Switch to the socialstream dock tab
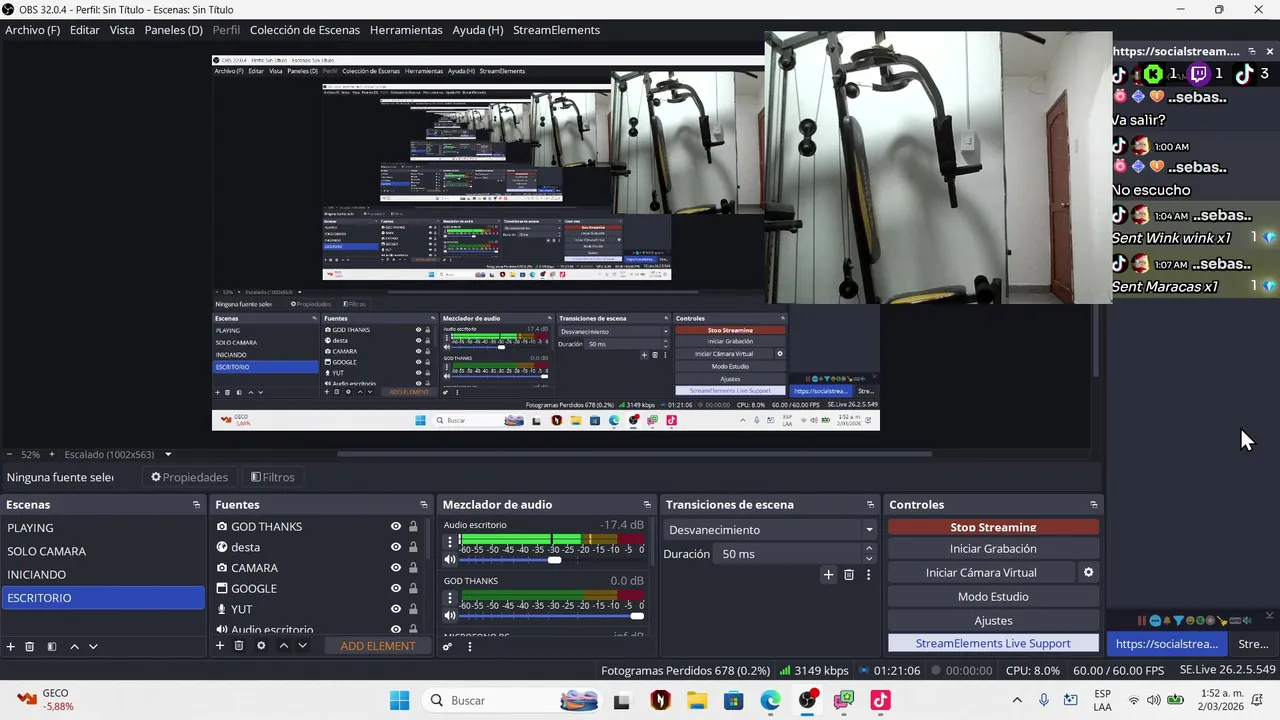1280x720 pixels. click(1167, 644)
